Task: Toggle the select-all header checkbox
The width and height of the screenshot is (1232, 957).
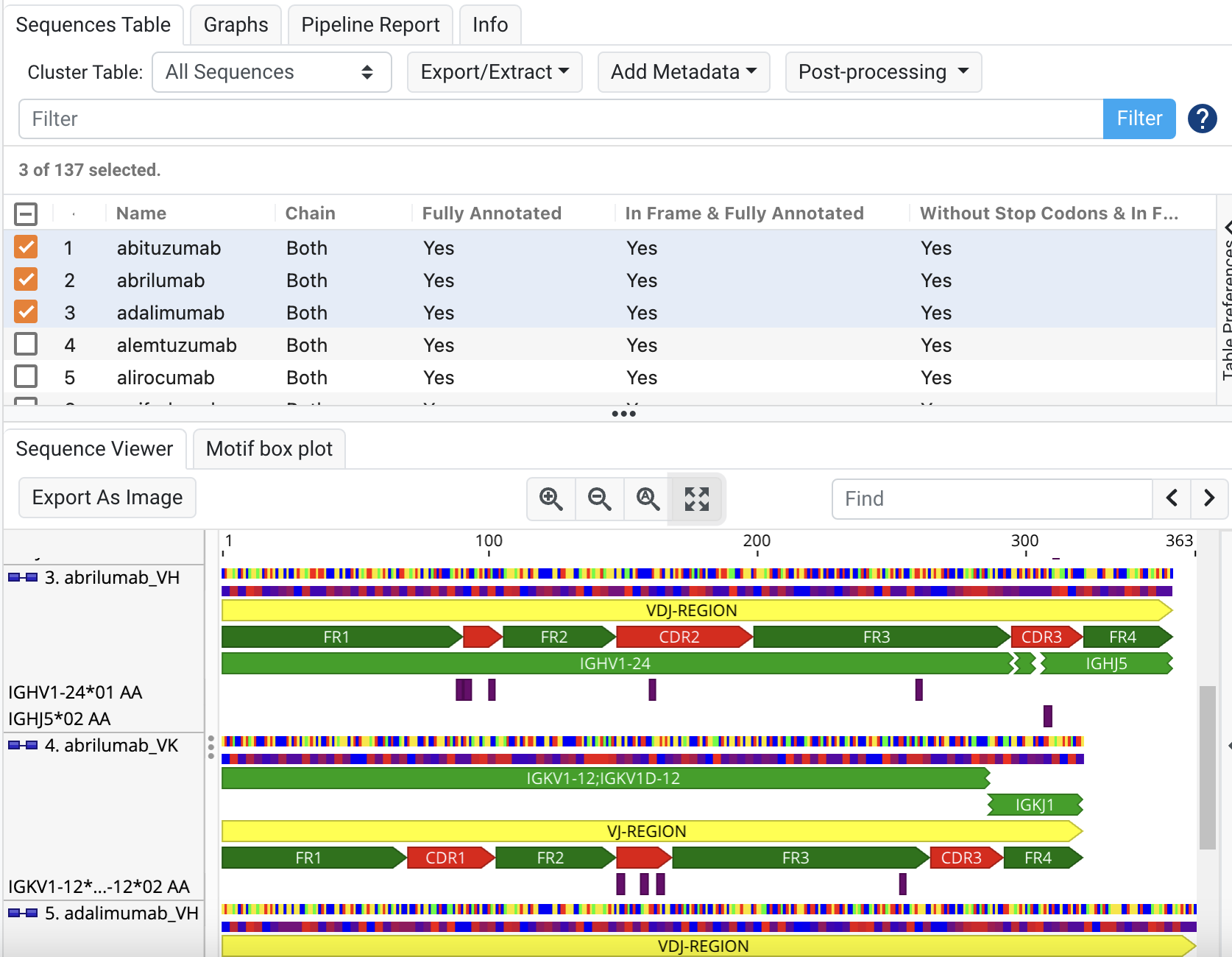Action: (26, 214)
